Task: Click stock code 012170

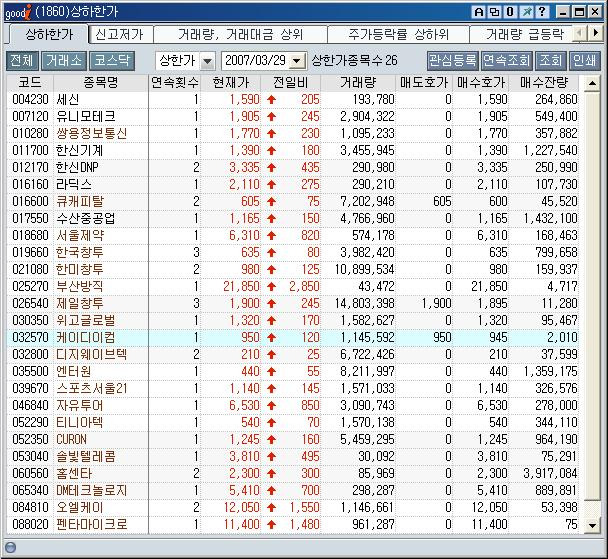Action: tap(30, 167)
